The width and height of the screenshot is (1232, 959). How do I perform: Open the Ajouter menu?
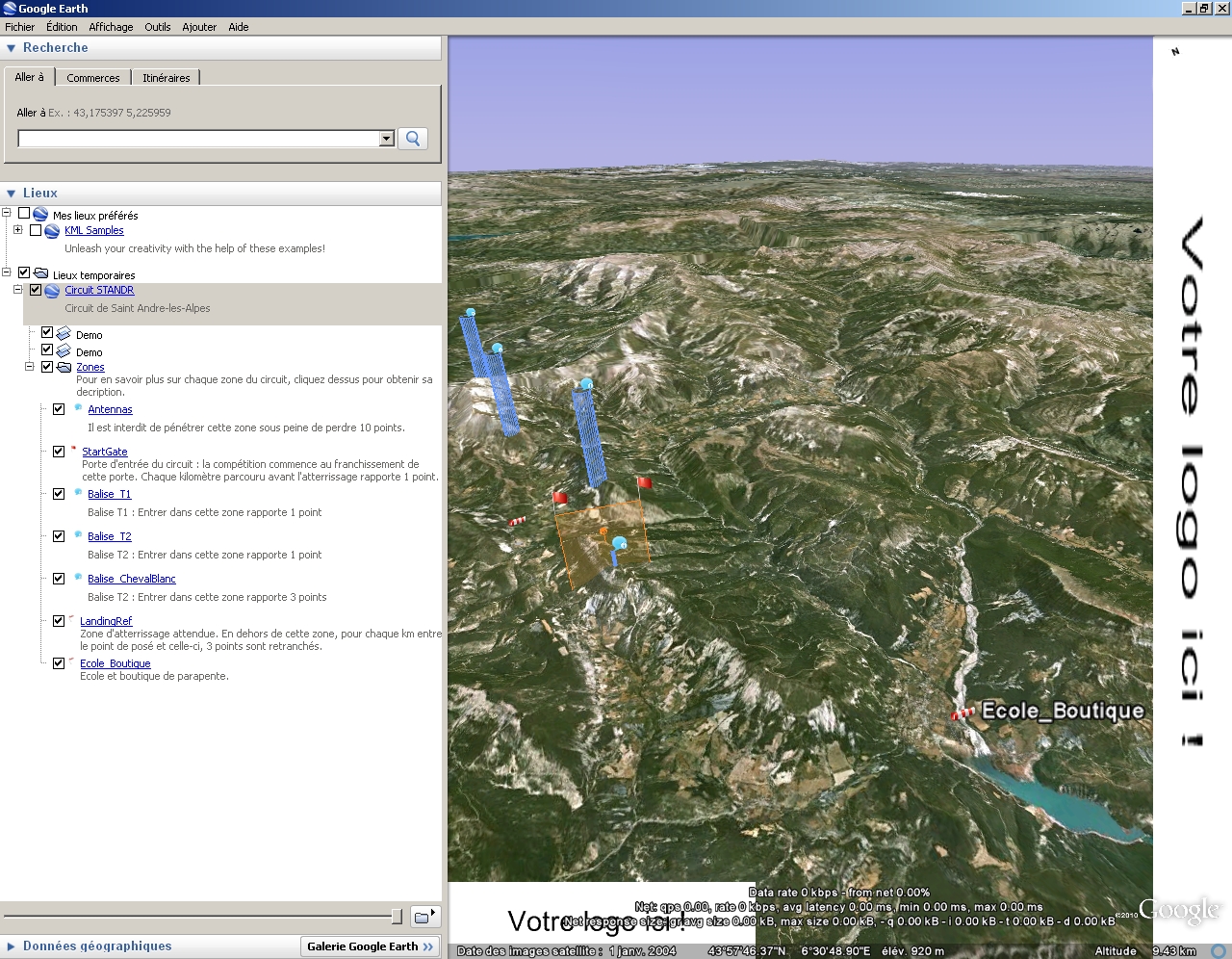(199, 27)
